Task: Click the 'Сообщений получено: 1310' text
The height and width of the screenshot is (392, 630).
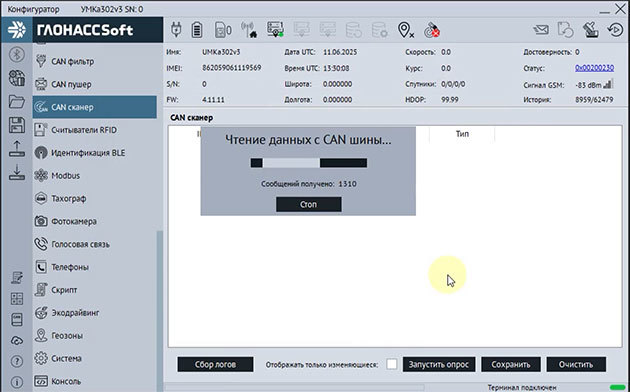Action: pyautogui.click(x=309, y=184)
